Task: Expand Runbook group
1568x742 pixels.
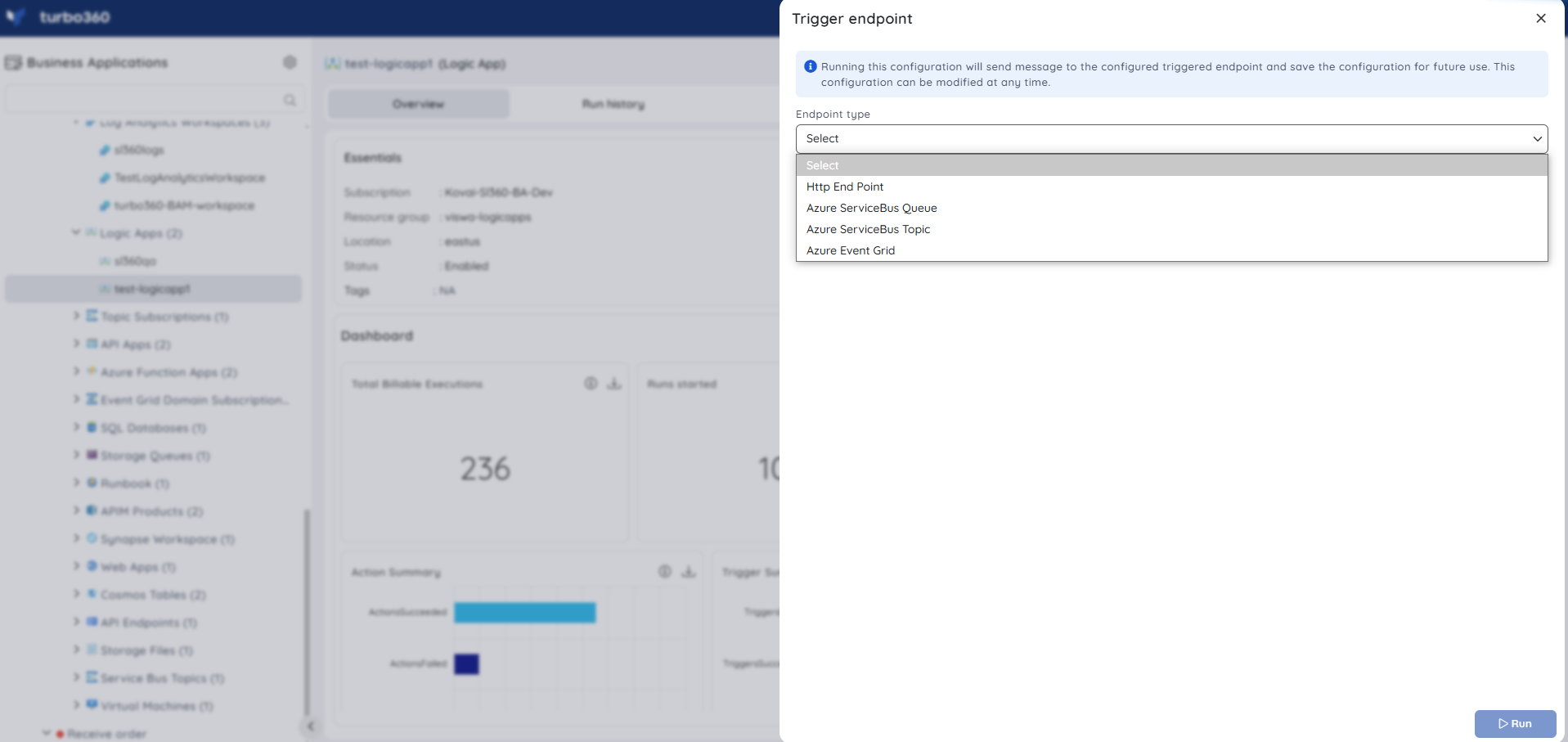Action: (x=76, y=483)
